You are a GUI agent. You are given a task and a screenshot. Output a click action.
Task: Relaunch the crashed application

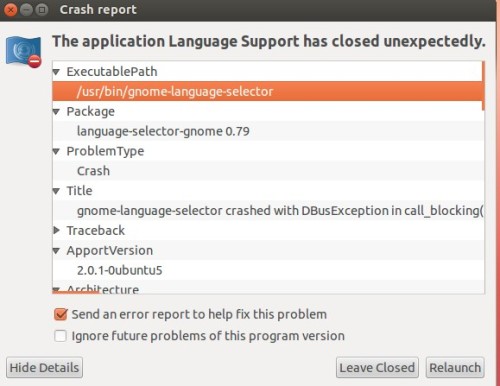click(455, 368)
